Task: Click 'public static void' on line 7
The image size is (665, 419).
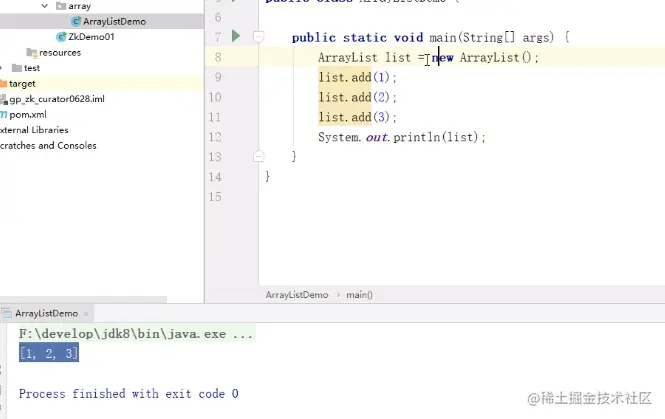Action: 358,37
